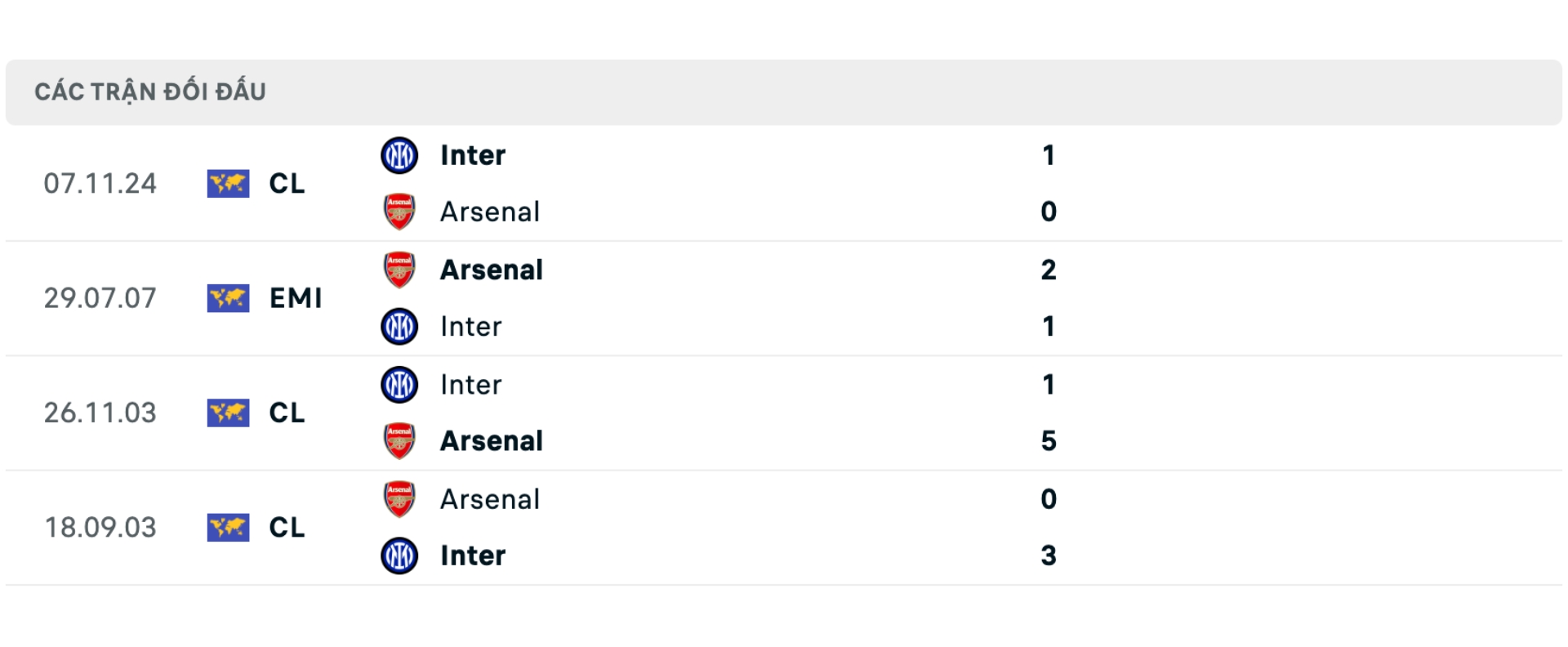Click the date 07.11.24
This screenshot has width=1568, height=647.
coord(101,184)
